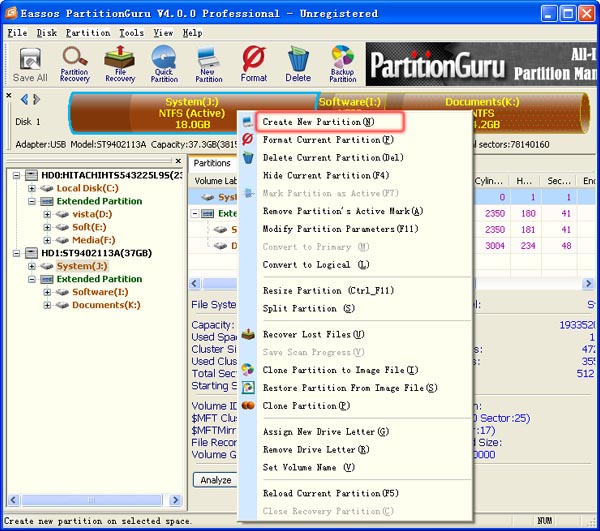Switch to the Partitions tab
600x531 pixels.
[212, 163]
